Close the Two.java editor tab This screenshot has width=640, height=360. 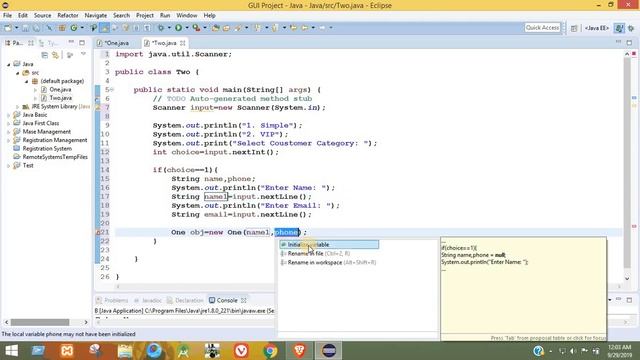tap(182, 43)
